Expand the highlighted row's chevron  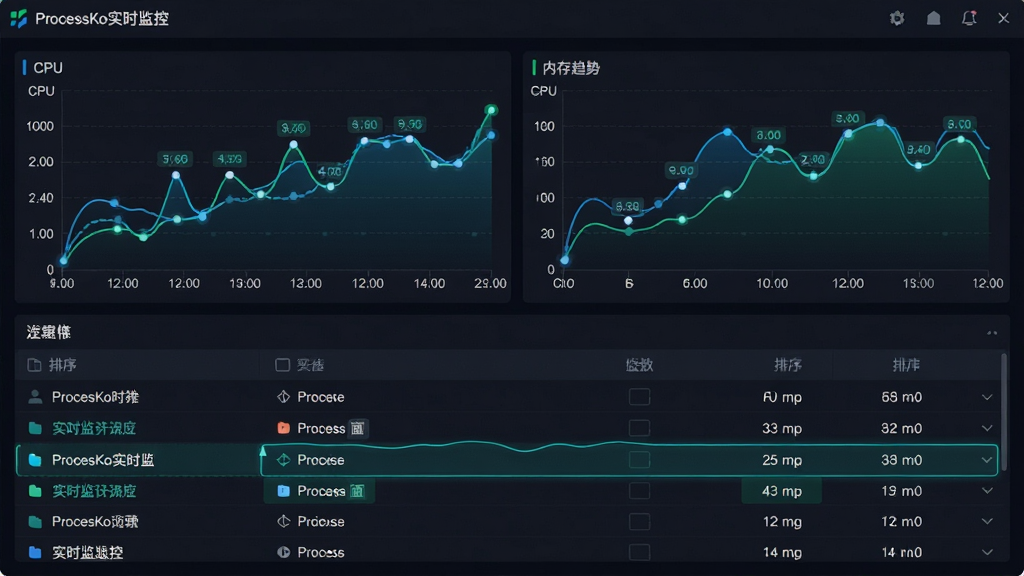click(x=987, y=460)
